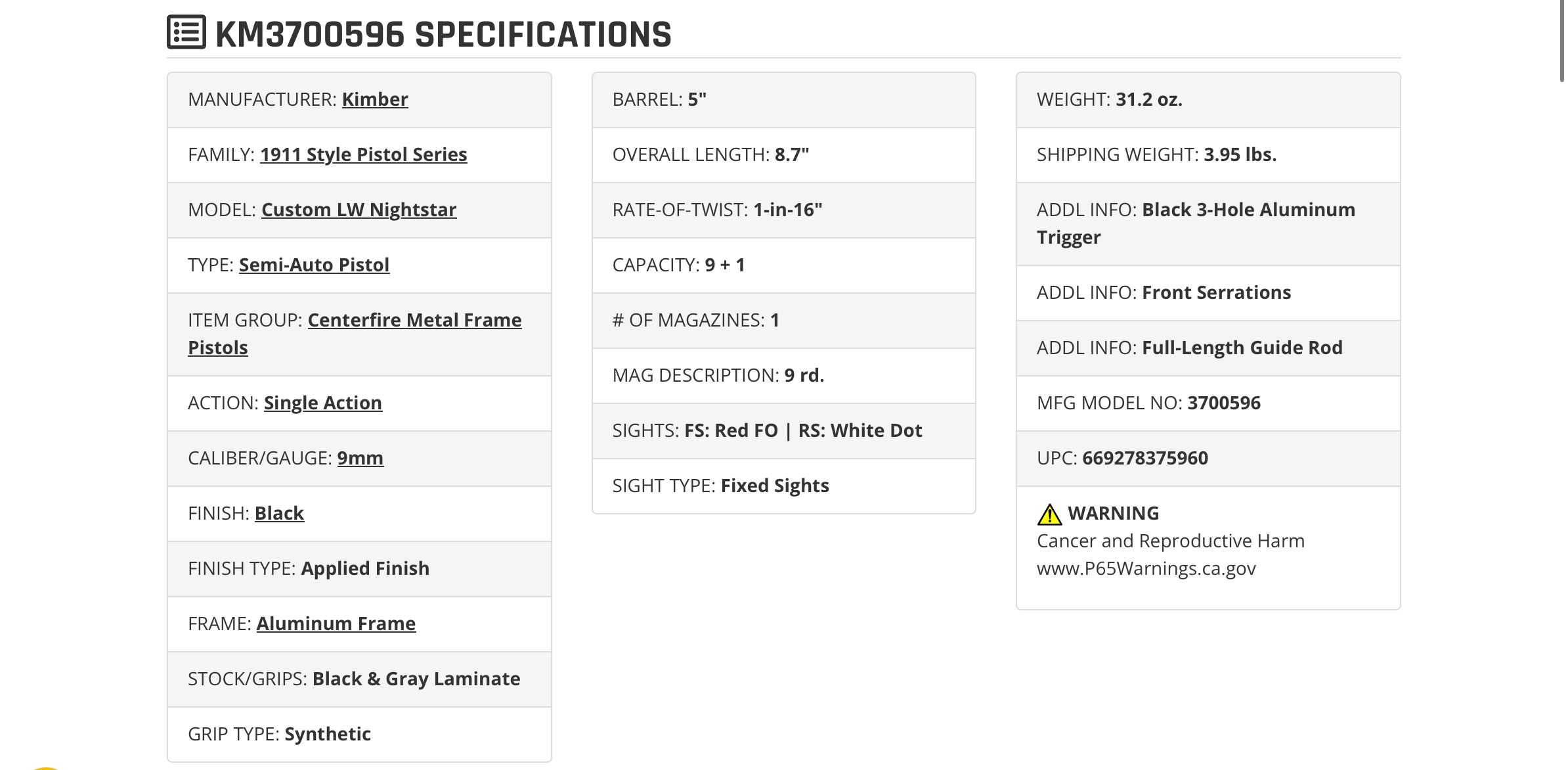The image size is (1568, 770).
Task: Open the 9mm caliber link
Action: pos(360,458)
